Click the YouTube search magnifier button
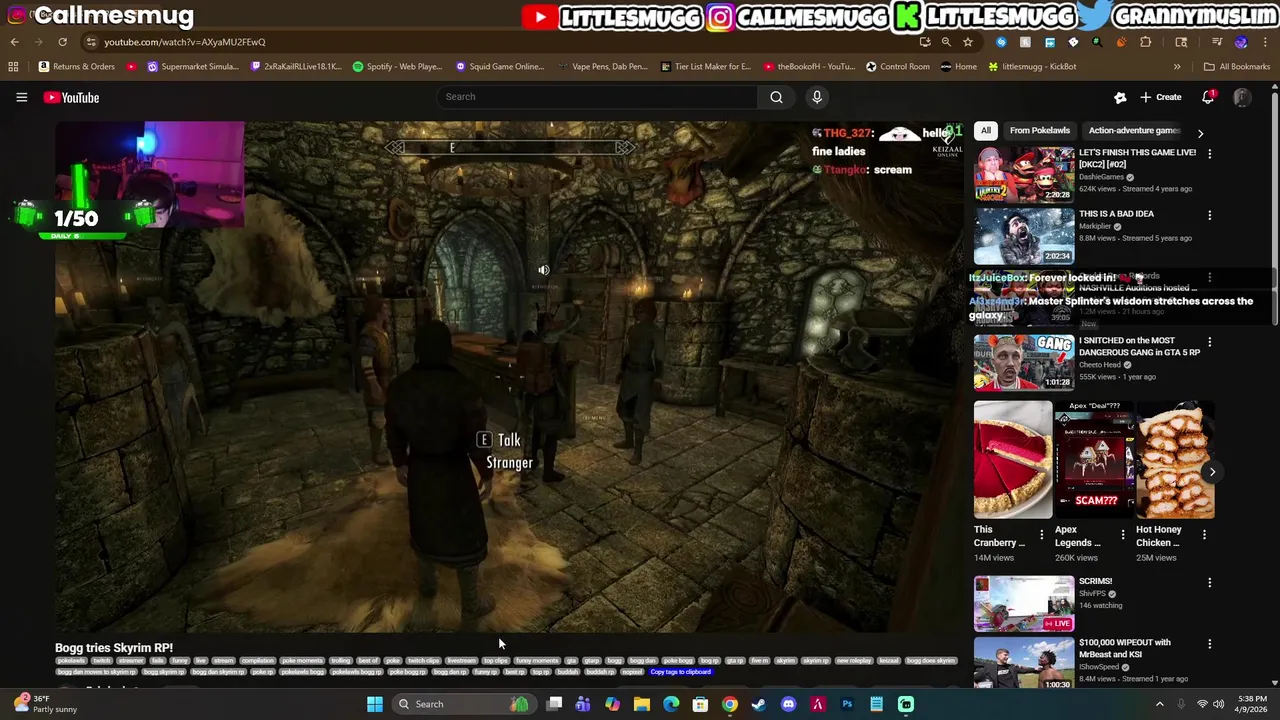This screenshot has width=1280, height=720. [x=776, y=97]
